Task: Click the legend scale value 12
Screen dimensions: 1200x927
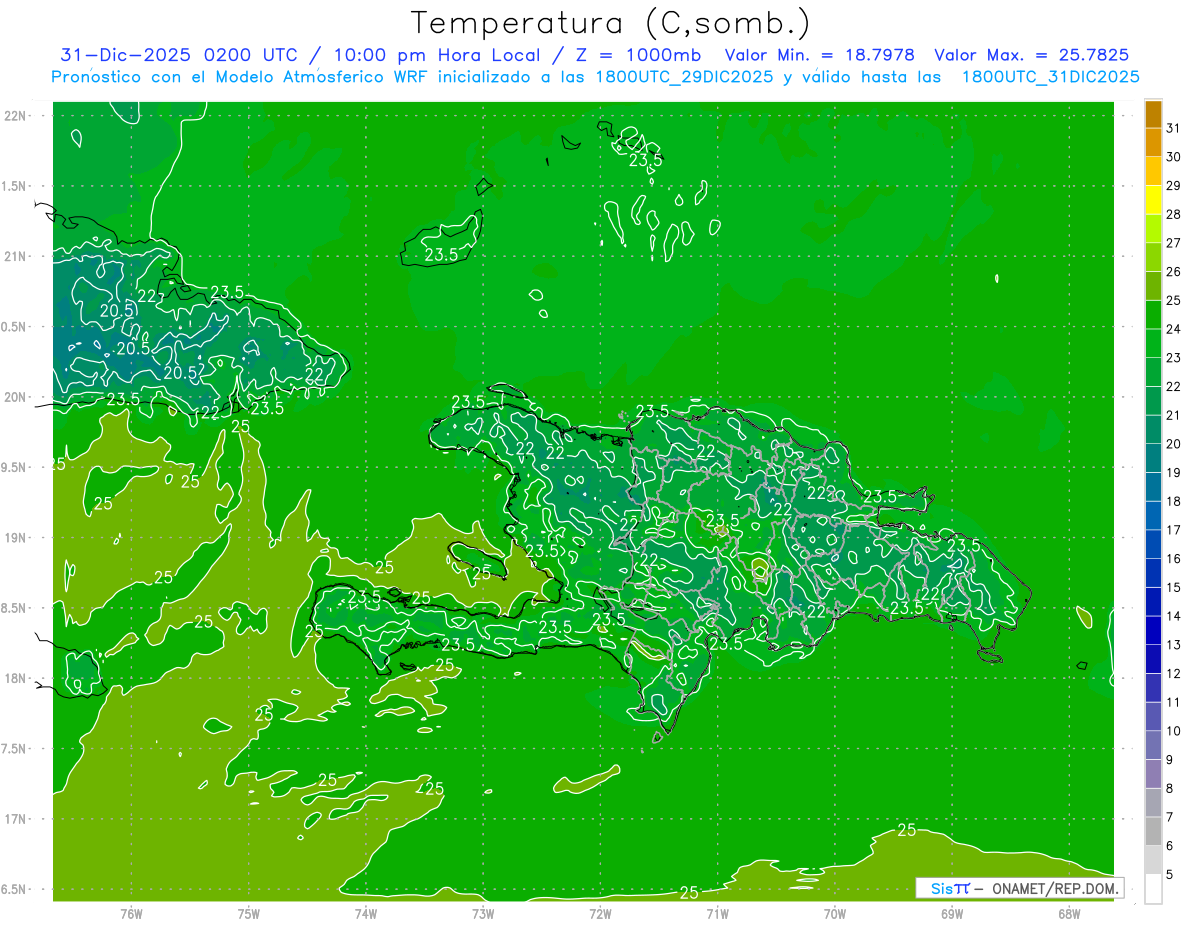Action: click(1174, 673)
